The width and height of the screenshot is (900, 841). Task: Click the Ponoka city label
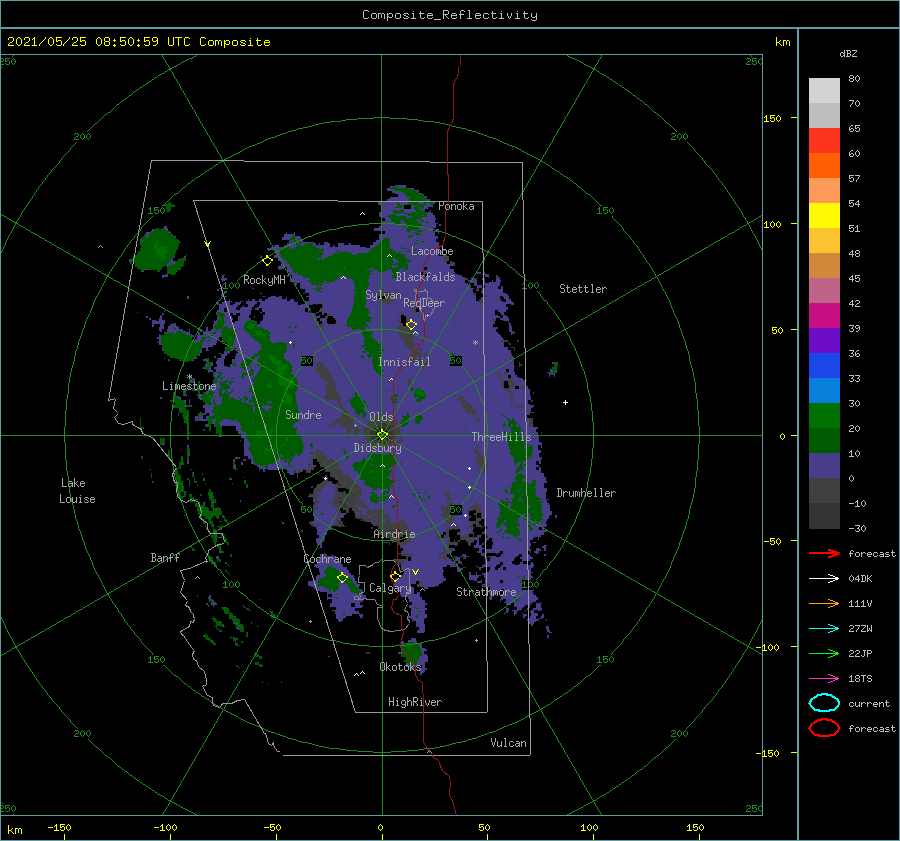[456, 206]
